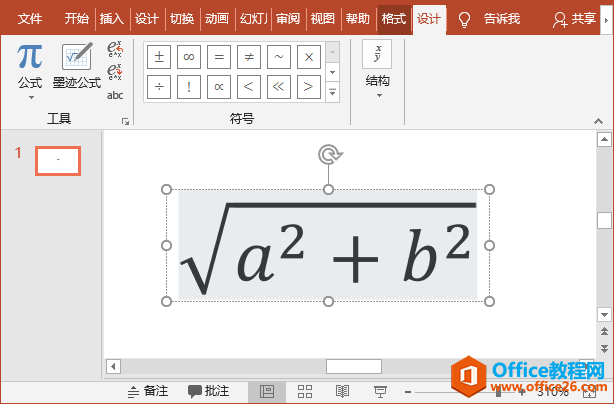This screenshot has height=404, width=614.
Task: Click inside the square root equation
Action: point(328,245)
